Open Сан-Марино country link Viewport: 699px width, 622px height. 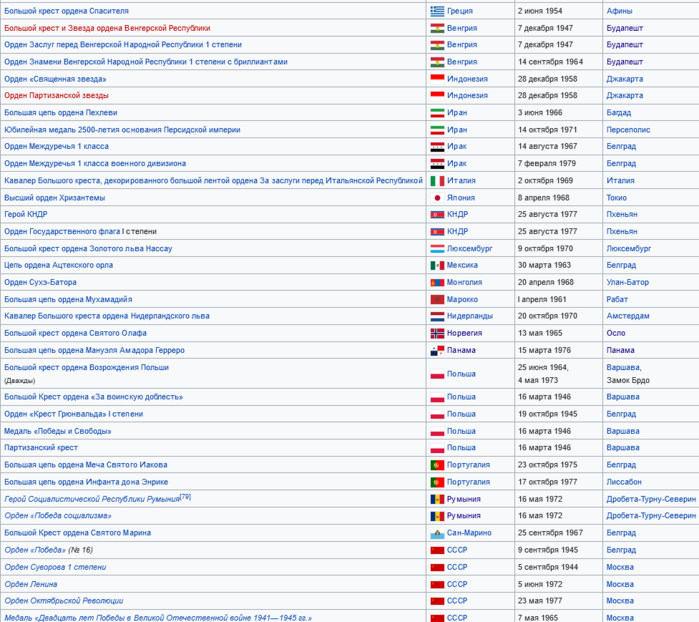point(469,533)
